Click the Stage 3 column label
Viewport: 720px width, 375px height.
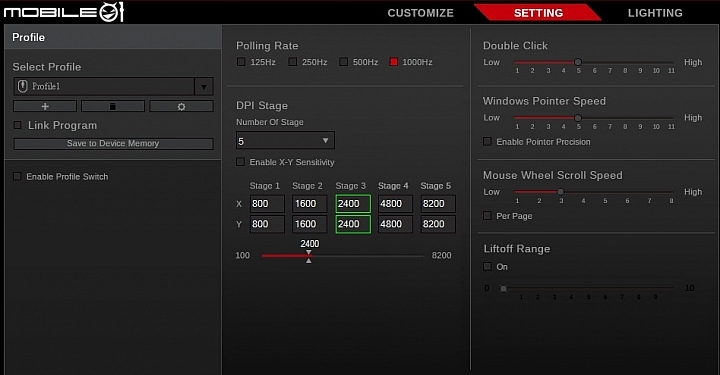(351, 186)
